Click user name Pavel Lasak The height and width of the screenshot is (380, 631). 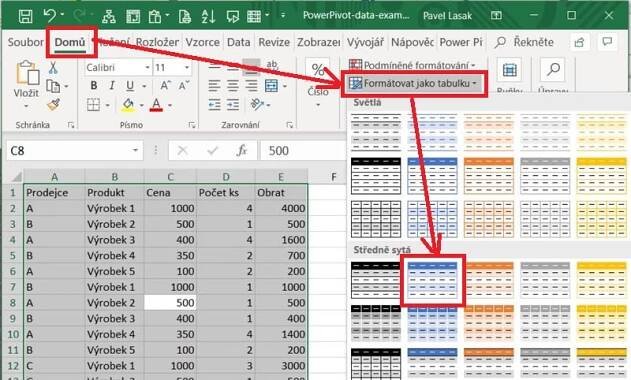pos(447,16)
